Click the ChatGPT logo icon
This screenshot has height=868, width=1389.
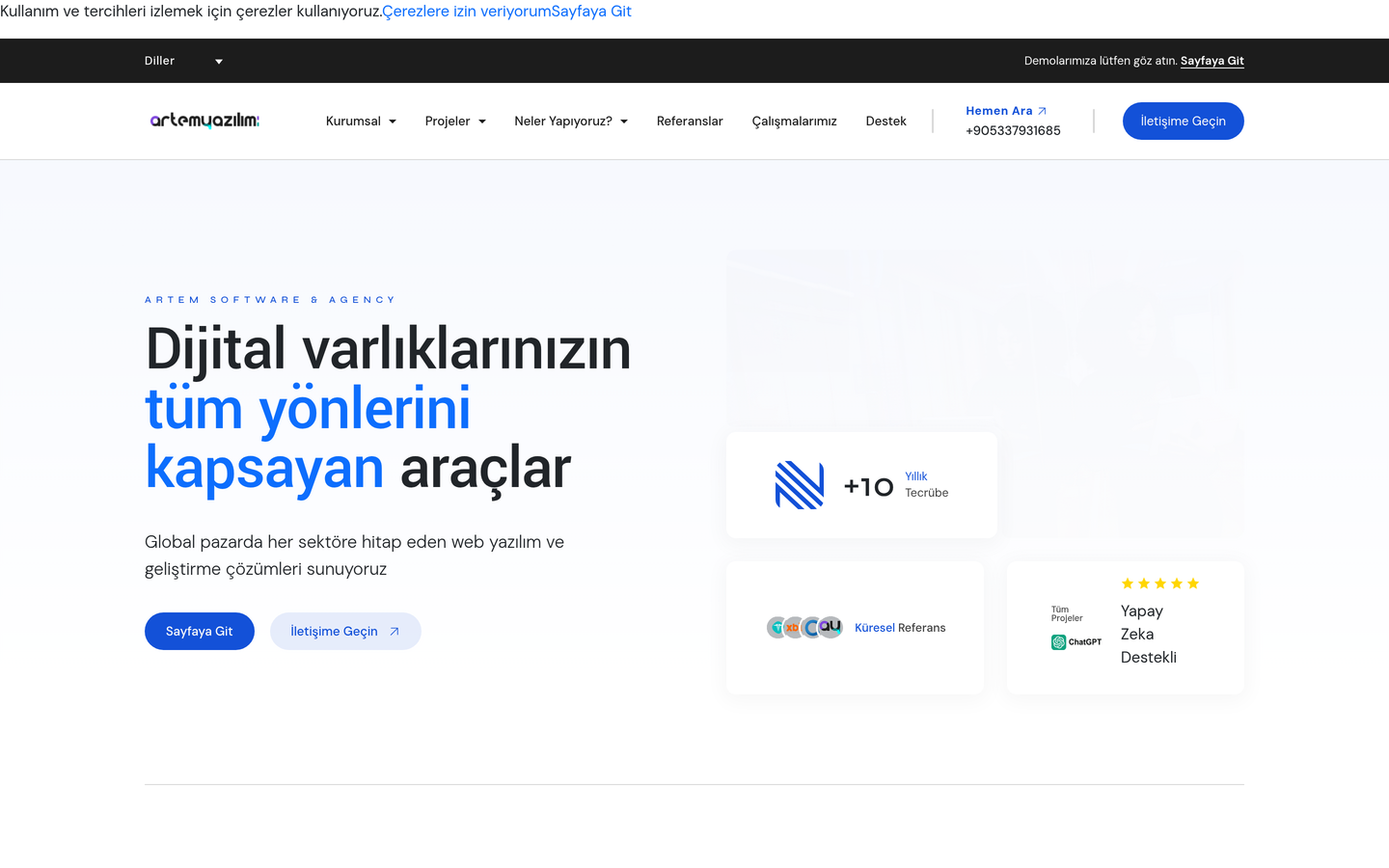1076,642
